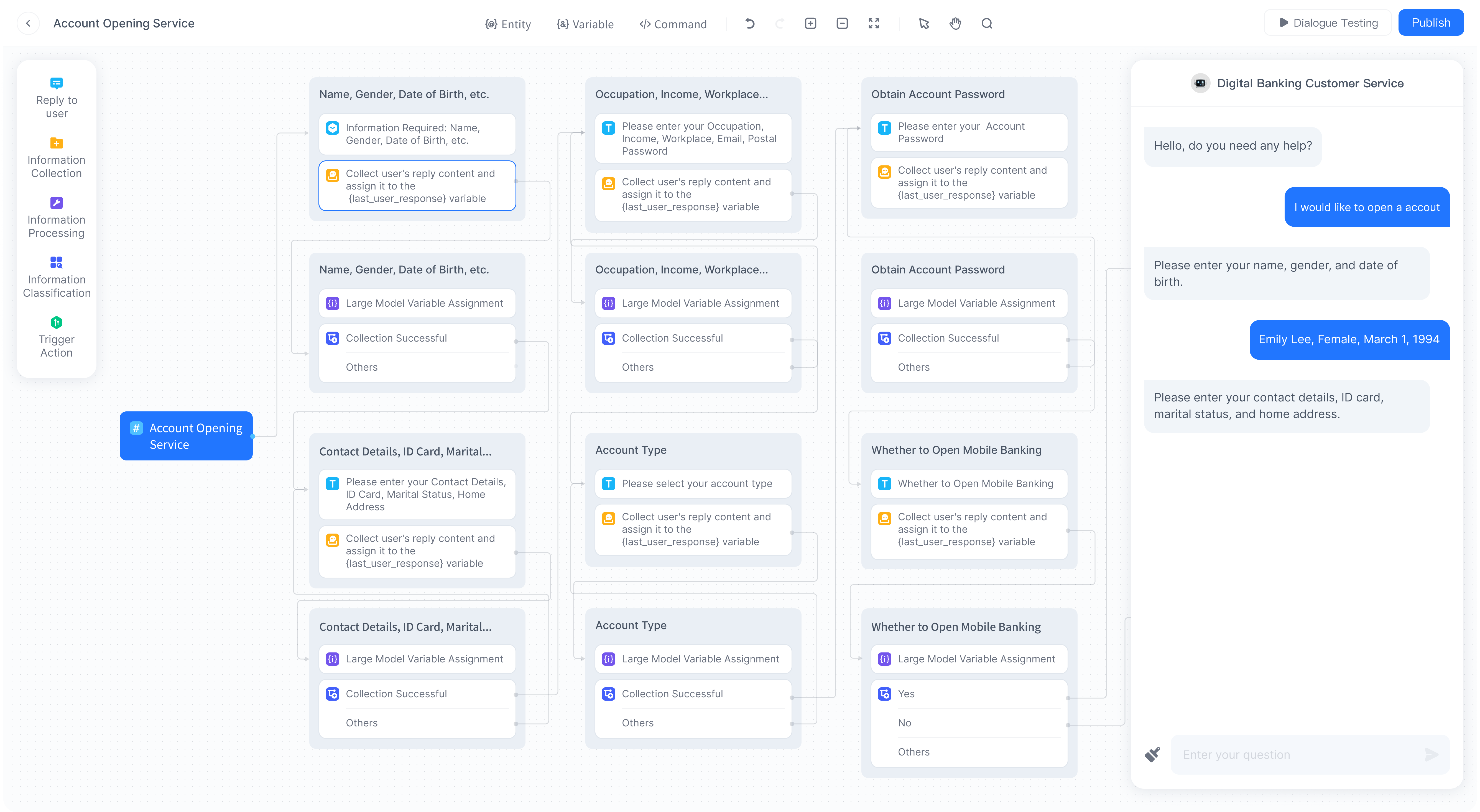Viewport: 1480px width, 812px height.
Task: Click the zoom in plus icon
Action: [x=811, y=24]
